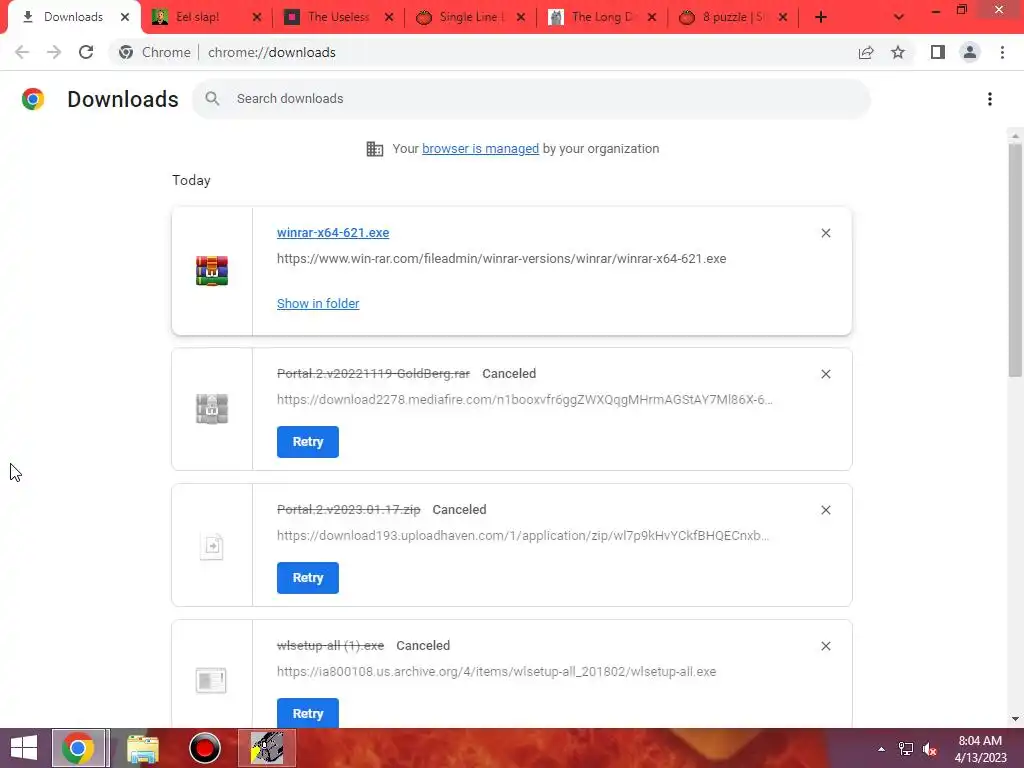Go back to previous page
Screen dimensions: 1024x768
click(x=22, y=52)
